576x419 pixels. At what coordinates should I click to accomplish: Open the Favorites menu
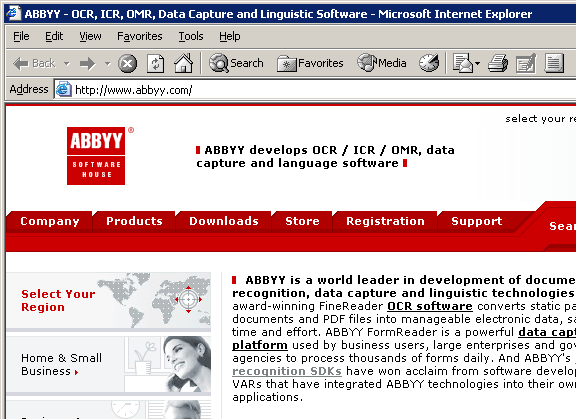pyautogui.click(x=140, y=36)
